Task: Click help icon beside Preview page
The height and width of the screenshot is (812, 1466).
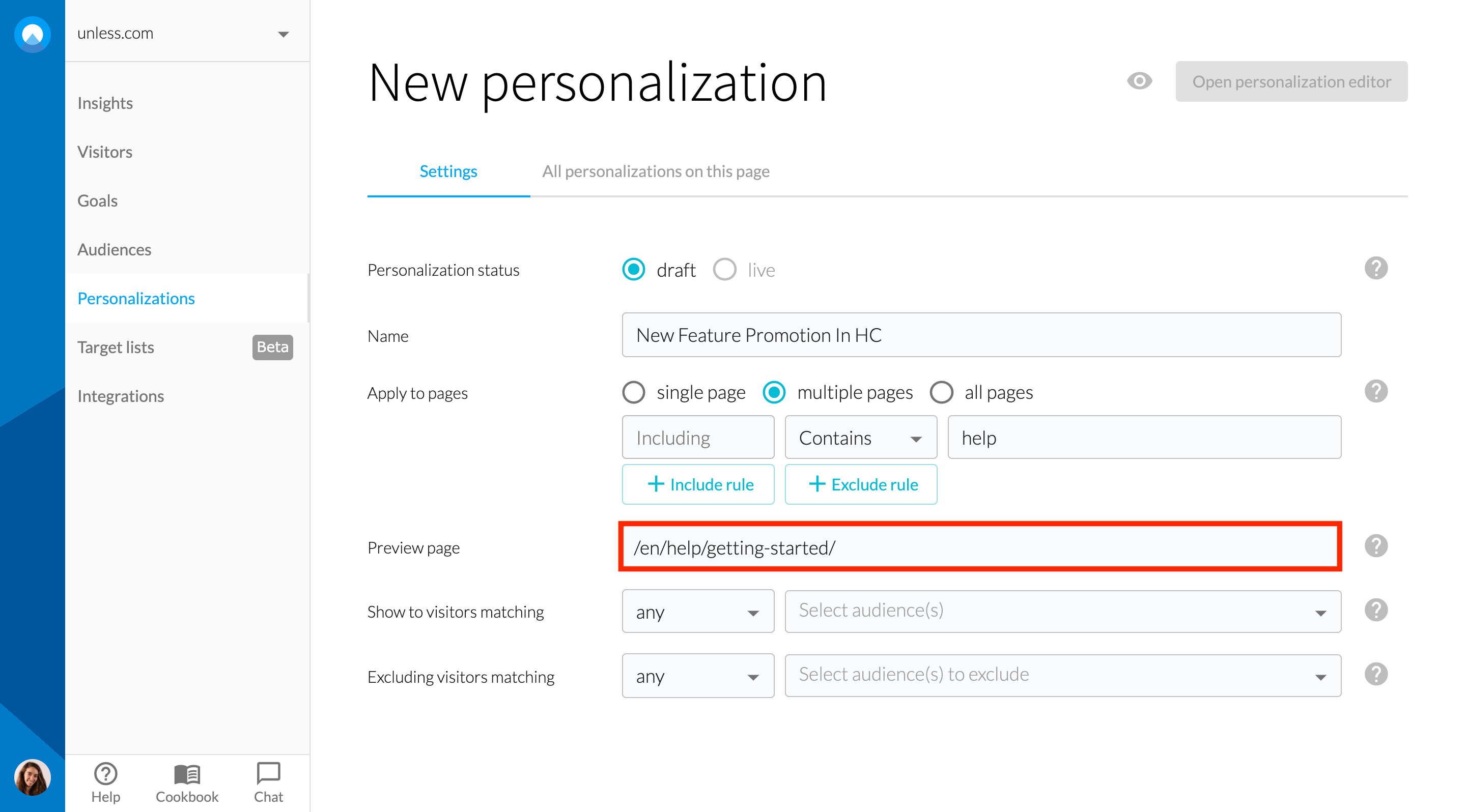Action: click(1375, 546)
